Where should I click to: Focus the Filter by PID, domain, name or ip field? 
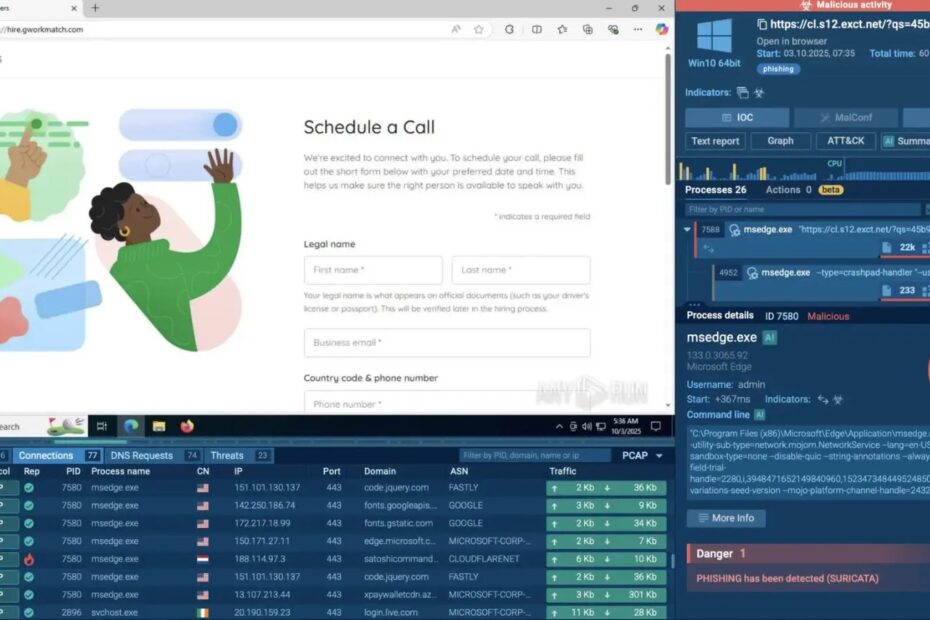[535, 456]
